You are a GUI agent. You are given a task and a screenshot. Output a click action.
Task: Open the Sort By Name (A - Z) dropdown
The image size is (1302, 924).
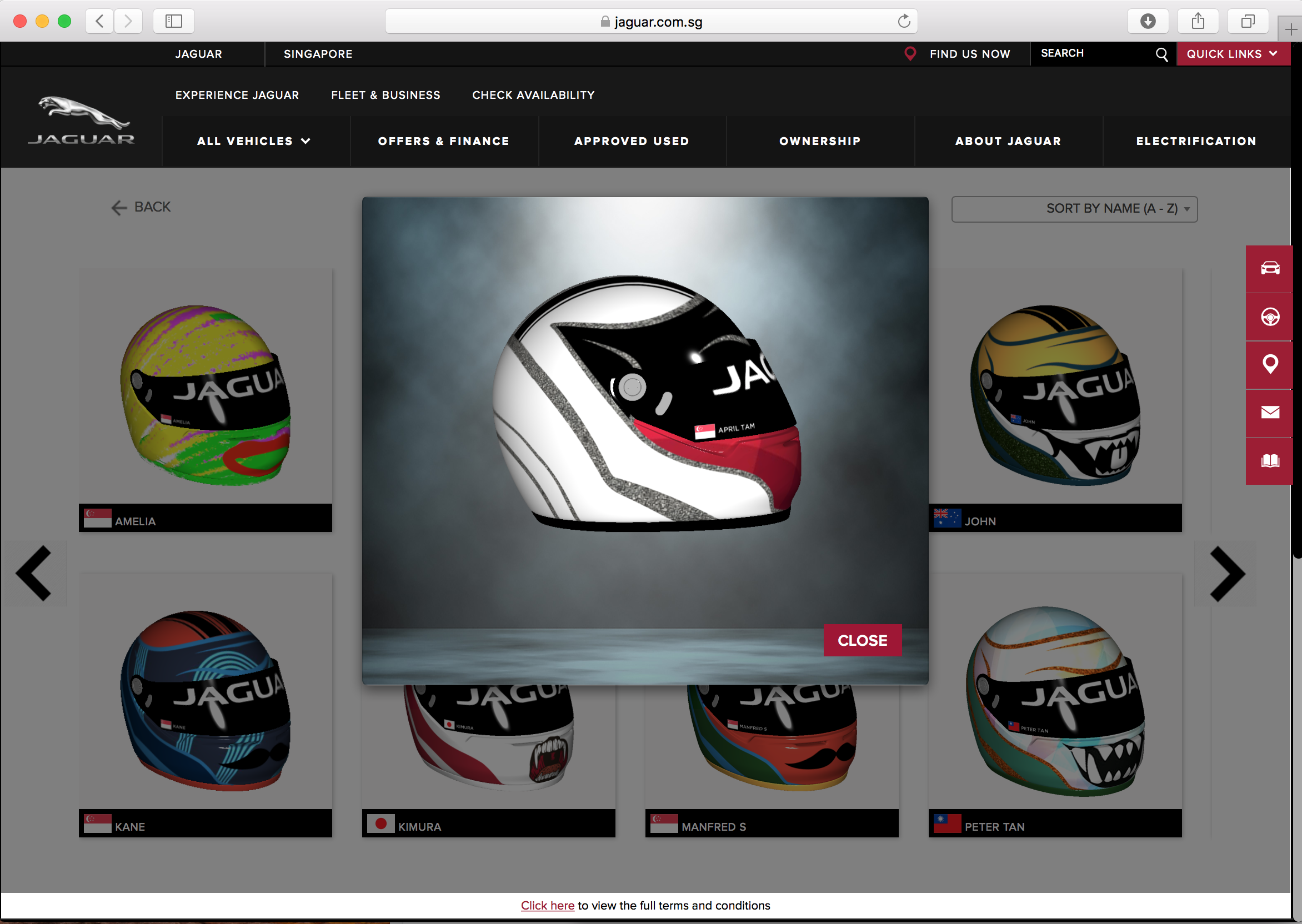[1074, 209]
